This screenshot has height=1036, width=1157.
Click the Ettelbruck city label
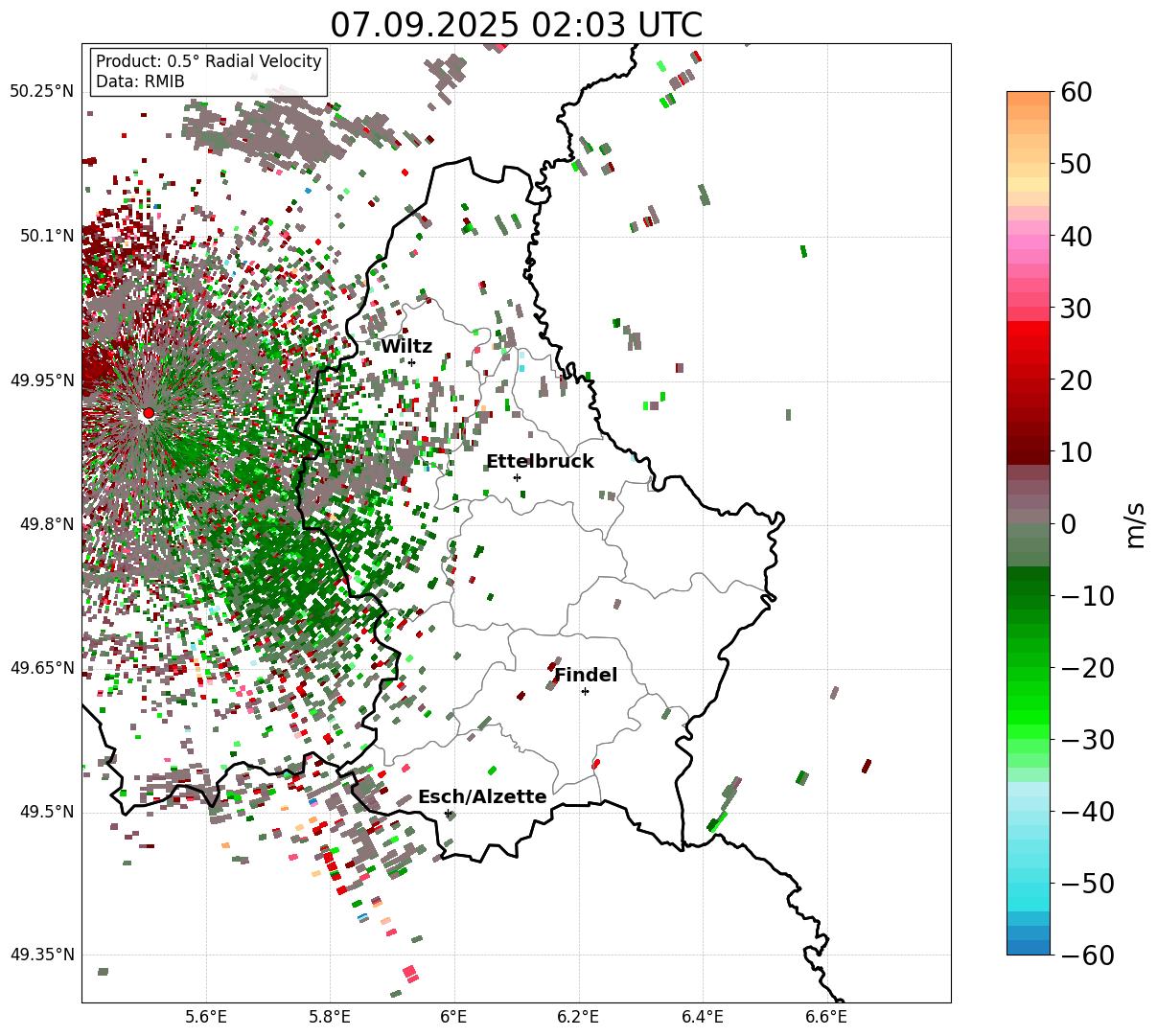coord(540,461)
